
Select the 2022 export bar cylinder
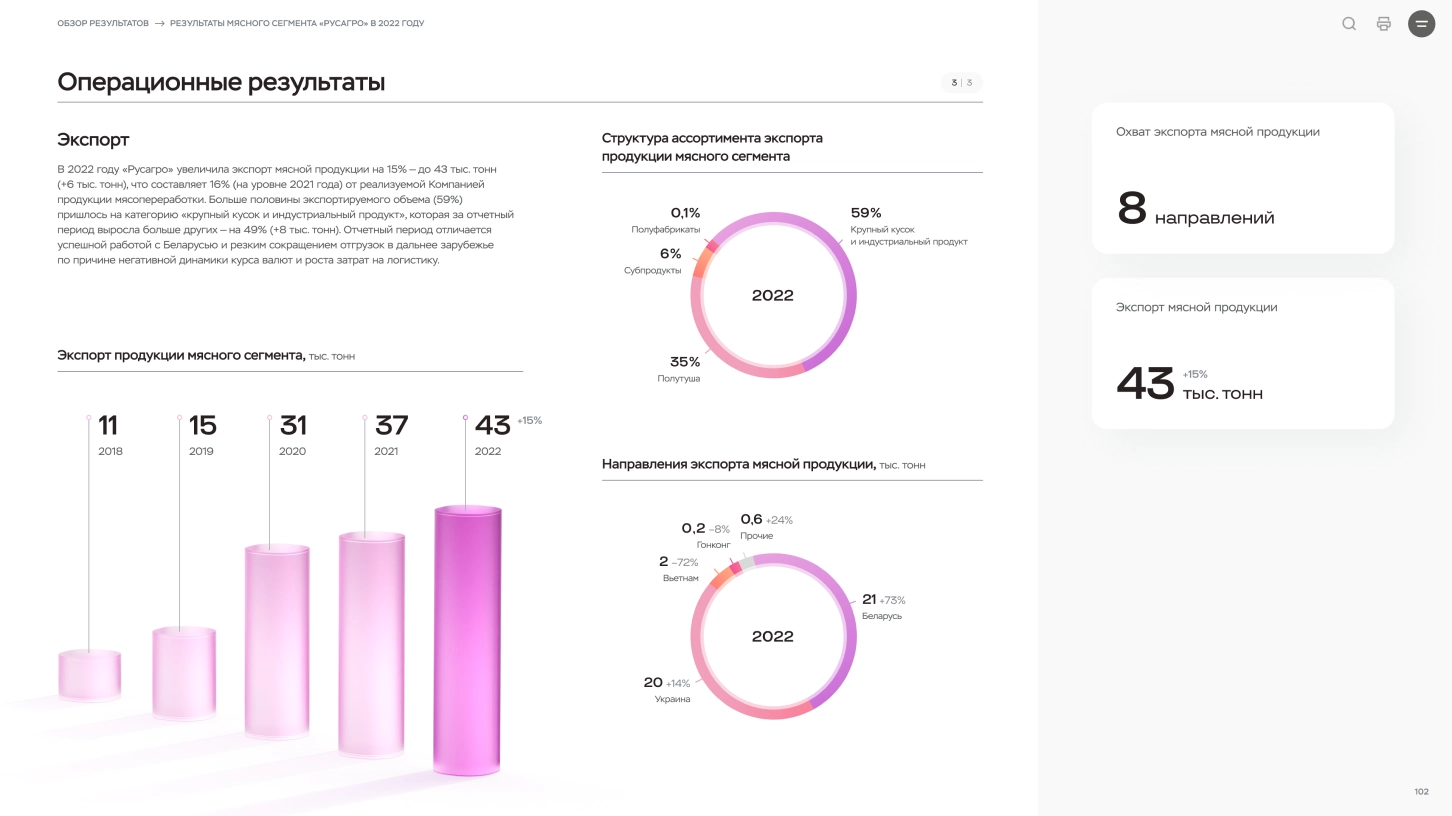[467, 640]
